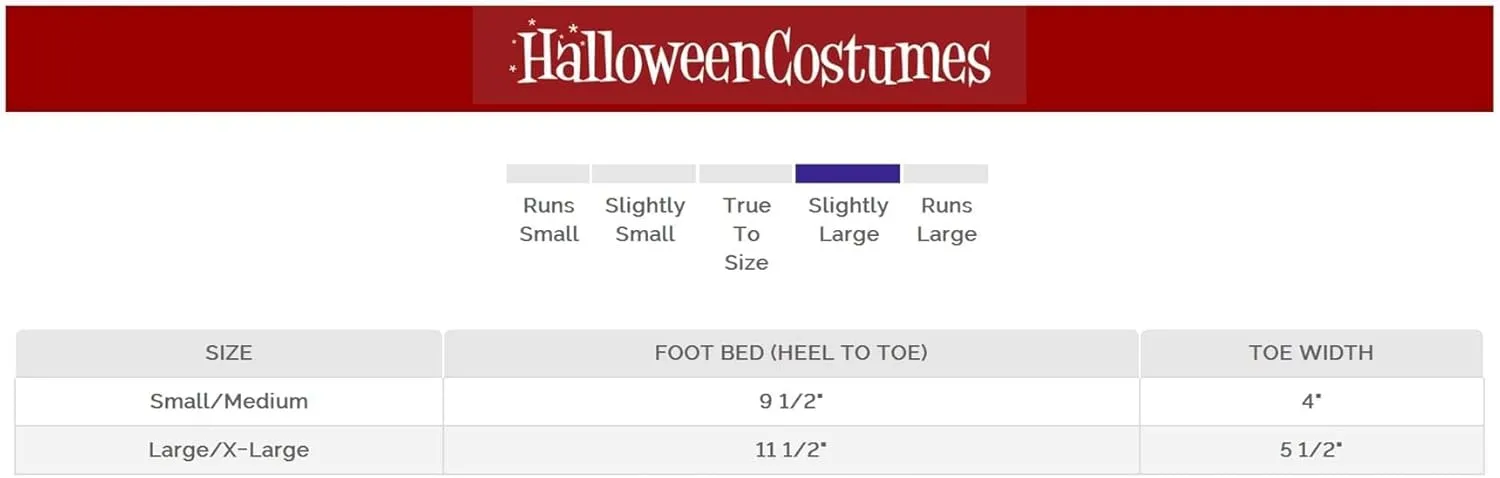Click the True To Size label
Screen dimensions: 1500x478
[x=747, y=234]
